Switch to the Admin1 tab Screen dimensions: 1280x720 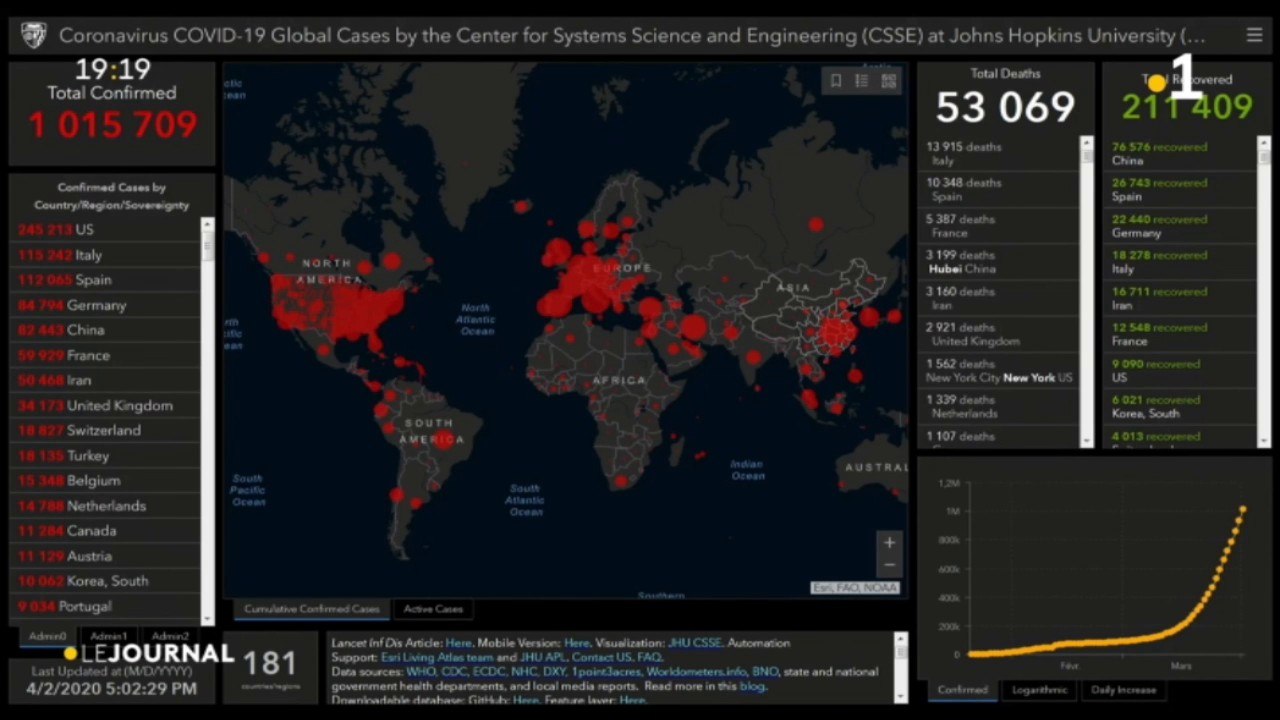point(109,636)
